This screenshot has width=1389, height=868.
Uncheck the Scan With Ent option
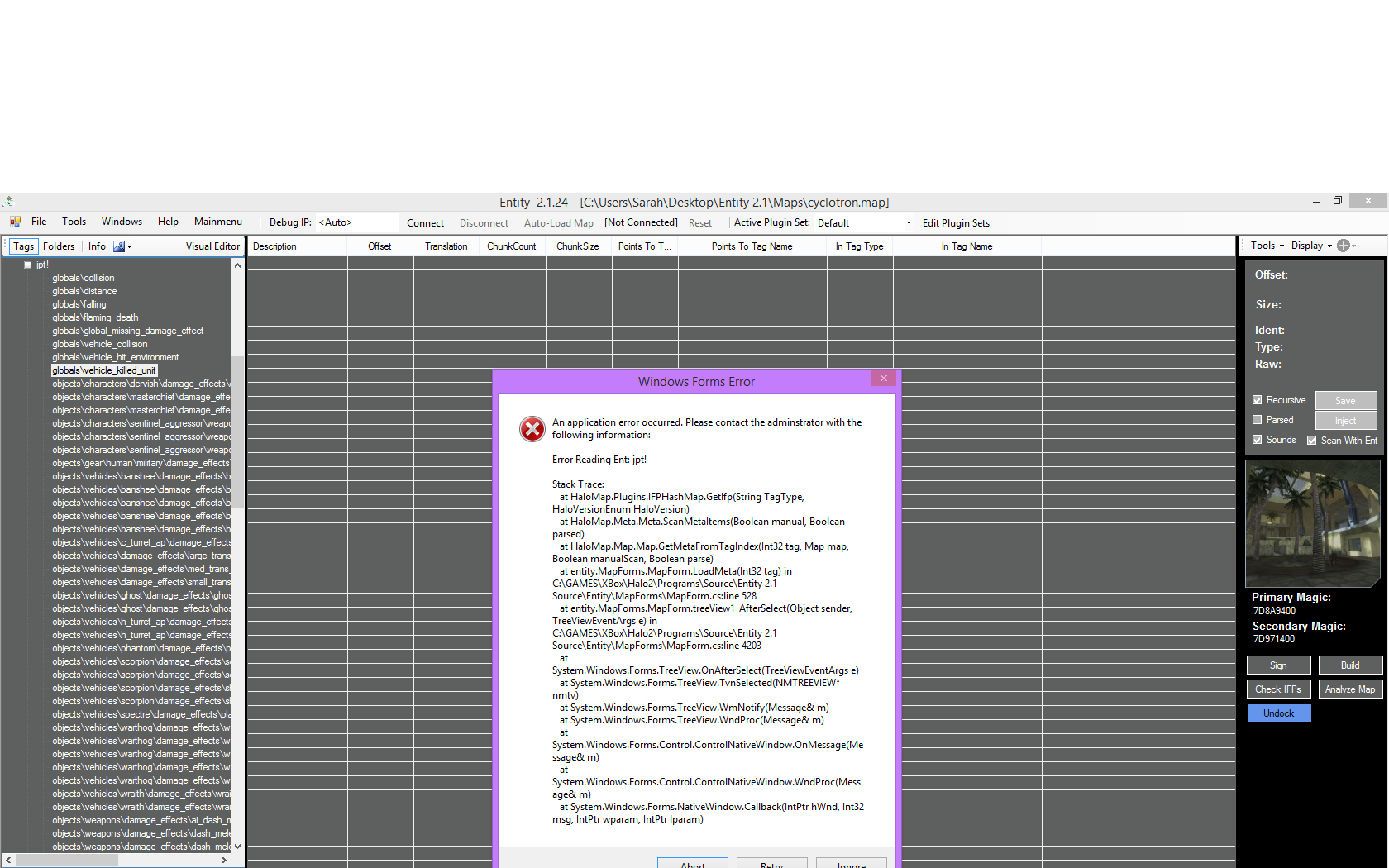[x=1311, y=441]
